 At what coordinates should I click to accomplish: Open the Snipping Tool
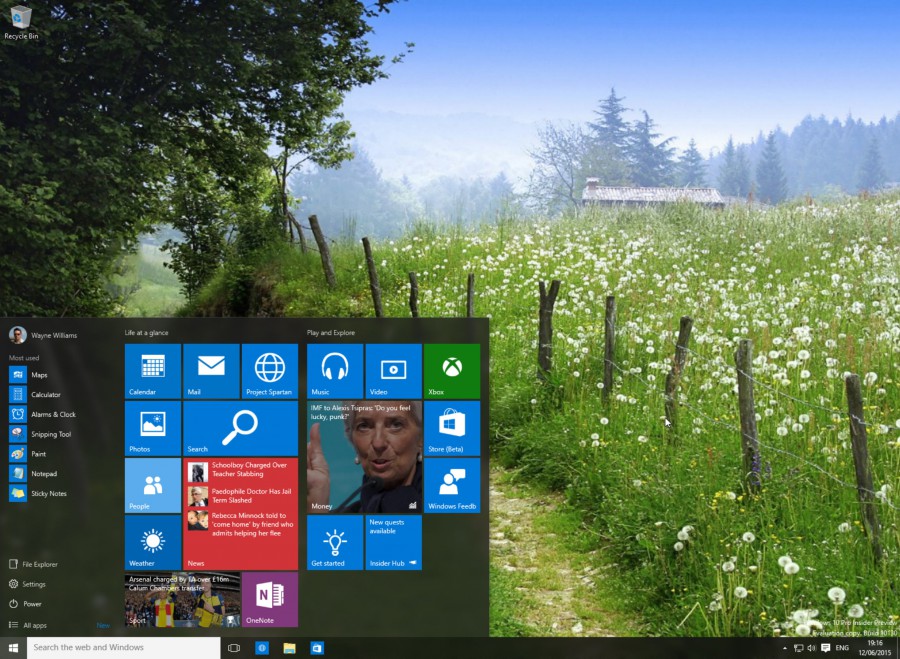pos(47,434)
